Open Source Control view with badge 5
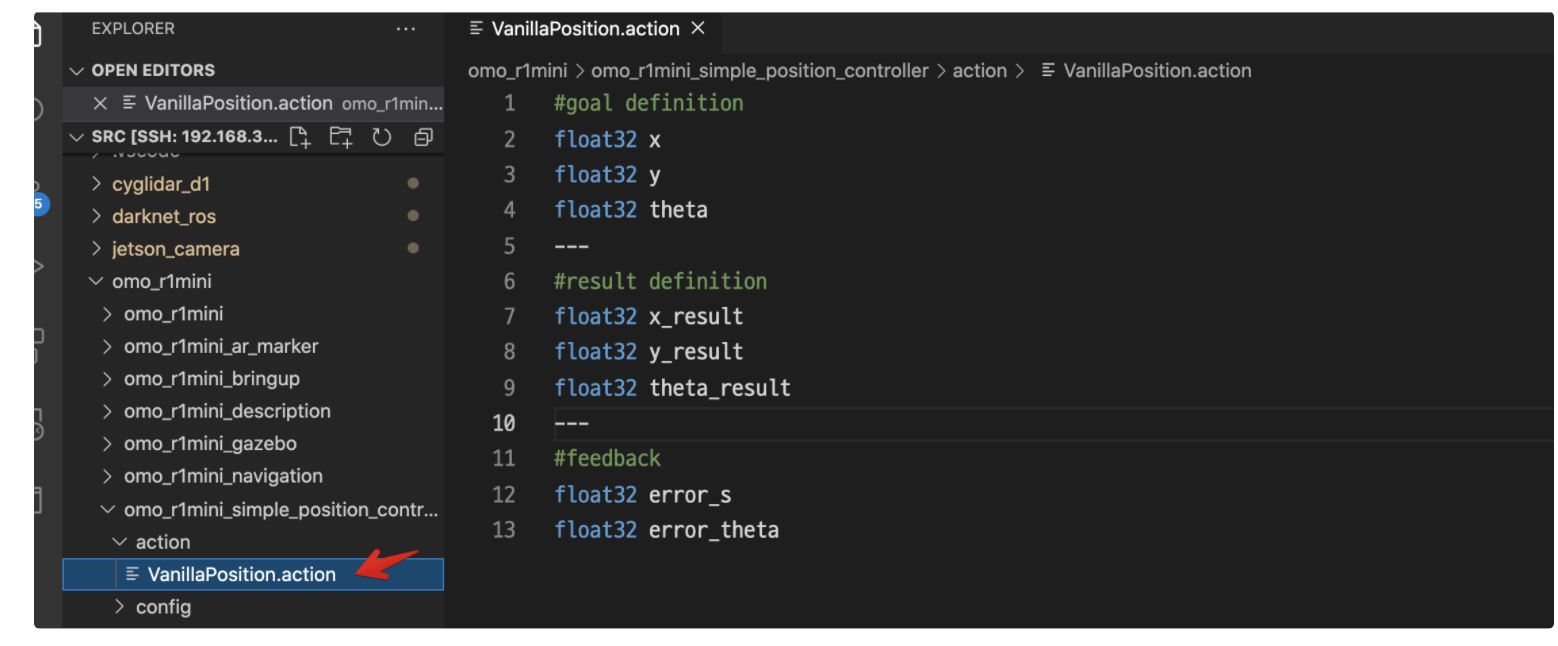Viewport: 1558px width, 646px height. tap(38, 197)
